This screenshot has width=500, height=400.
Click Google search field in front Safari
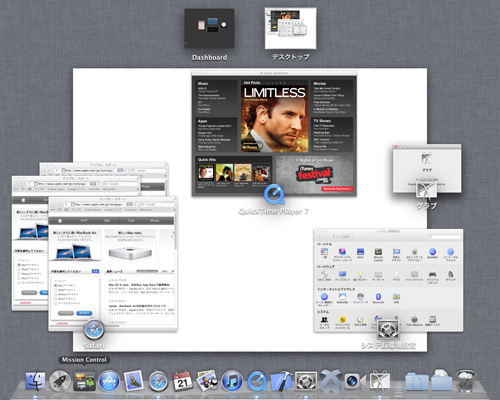(157, 204)
